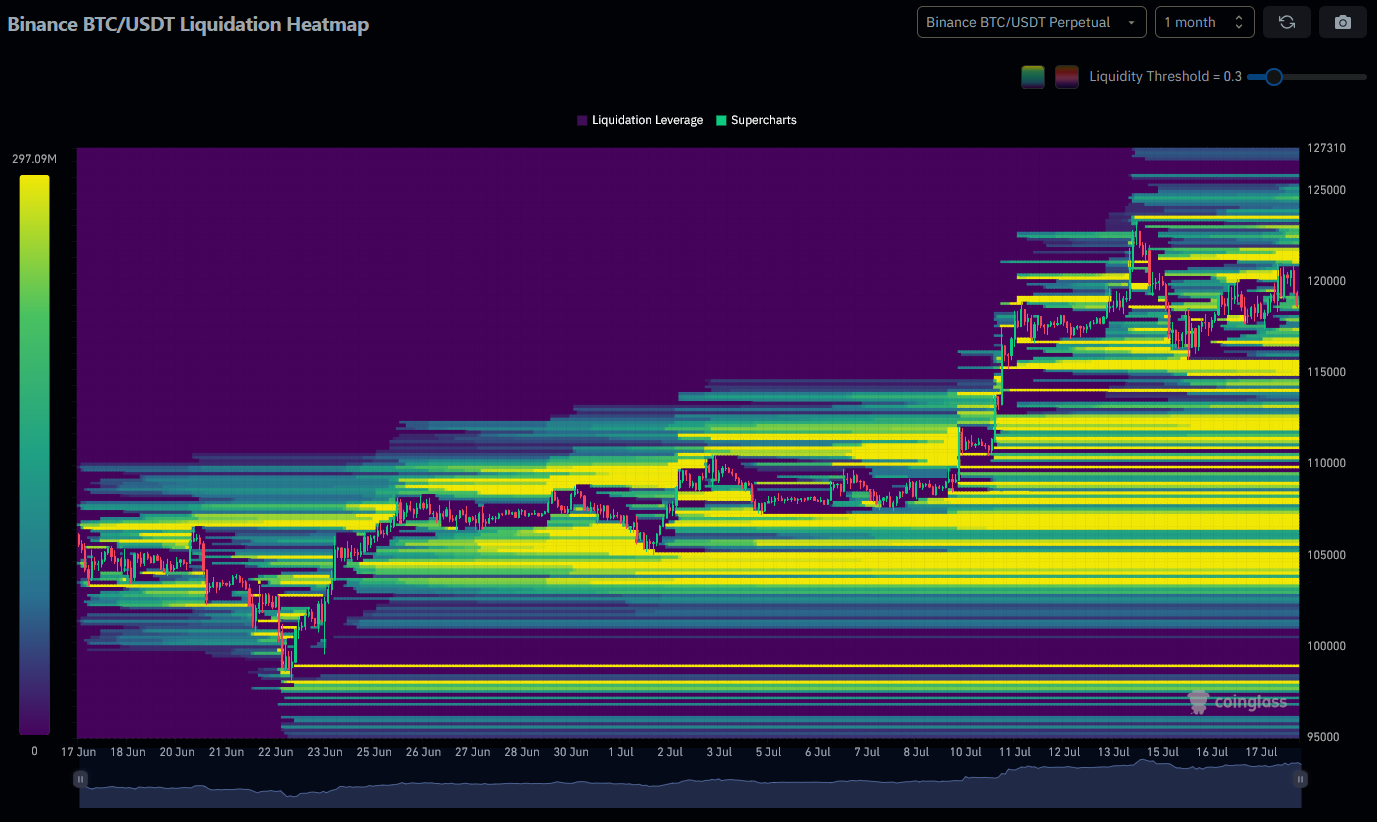Click the 125000 price axis label

1325,190
